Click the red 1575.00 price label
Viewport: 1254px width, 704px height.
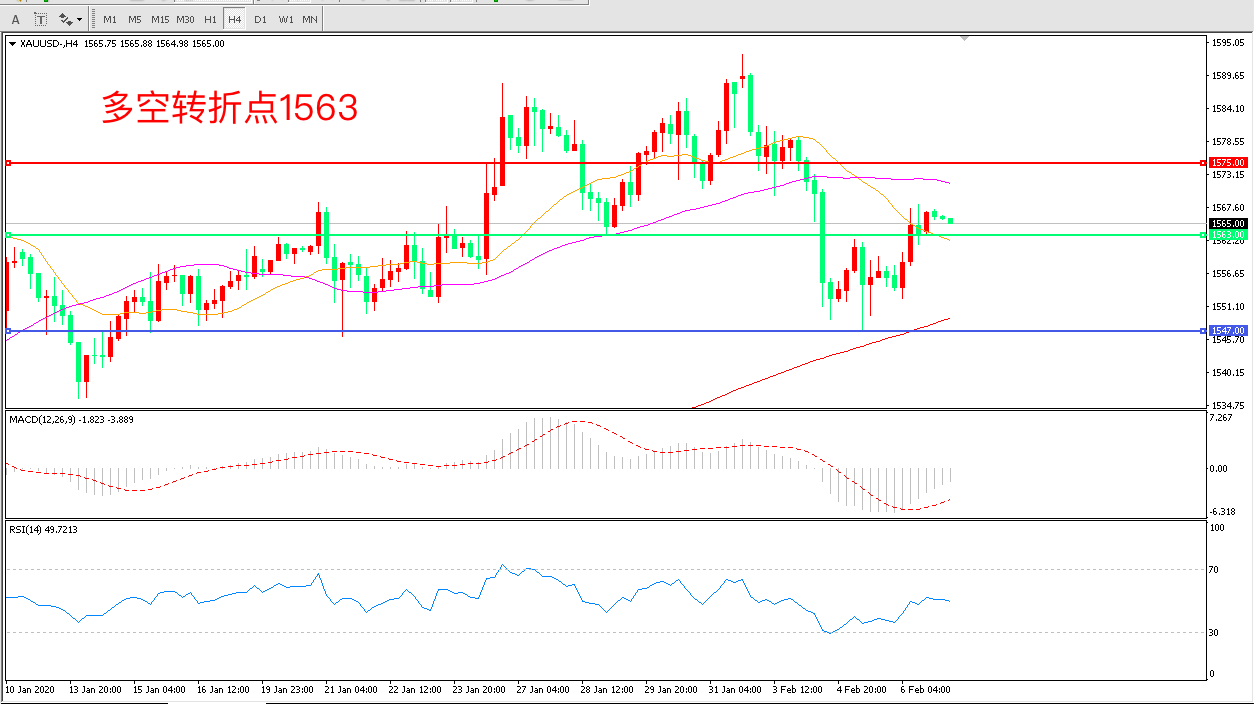tap(1227, 162)
